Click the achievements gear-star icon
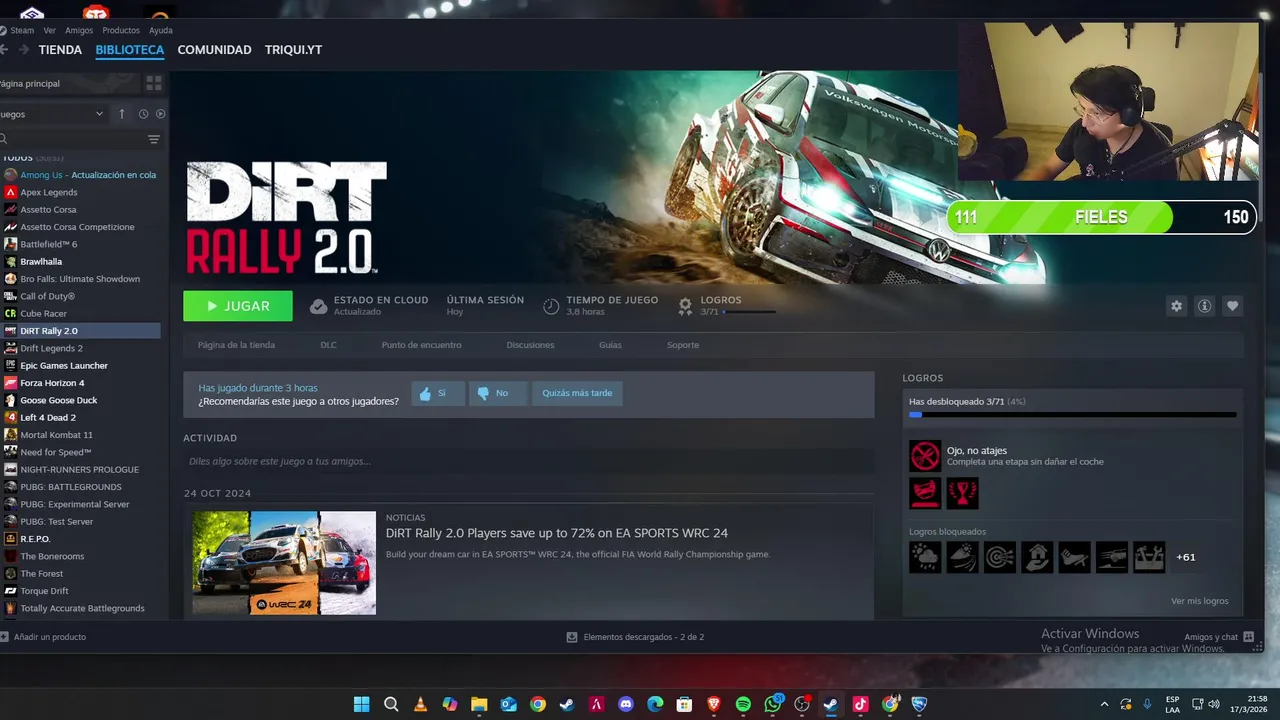The width and height of the screenshot is (1280, 720). click(685, 306)
